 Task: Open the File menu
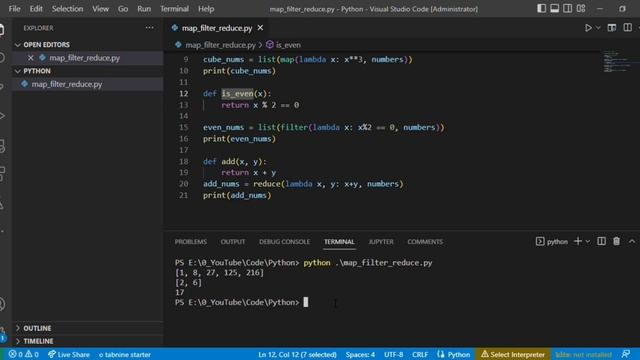[x=14, y=9]
